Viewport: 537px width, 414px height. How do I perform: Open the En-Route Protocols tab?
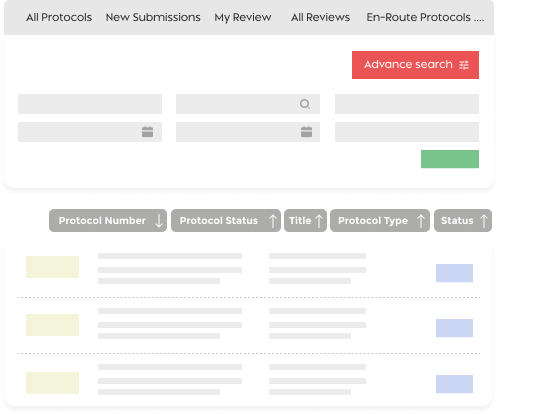pyautogui.click(x=425, y=17)
